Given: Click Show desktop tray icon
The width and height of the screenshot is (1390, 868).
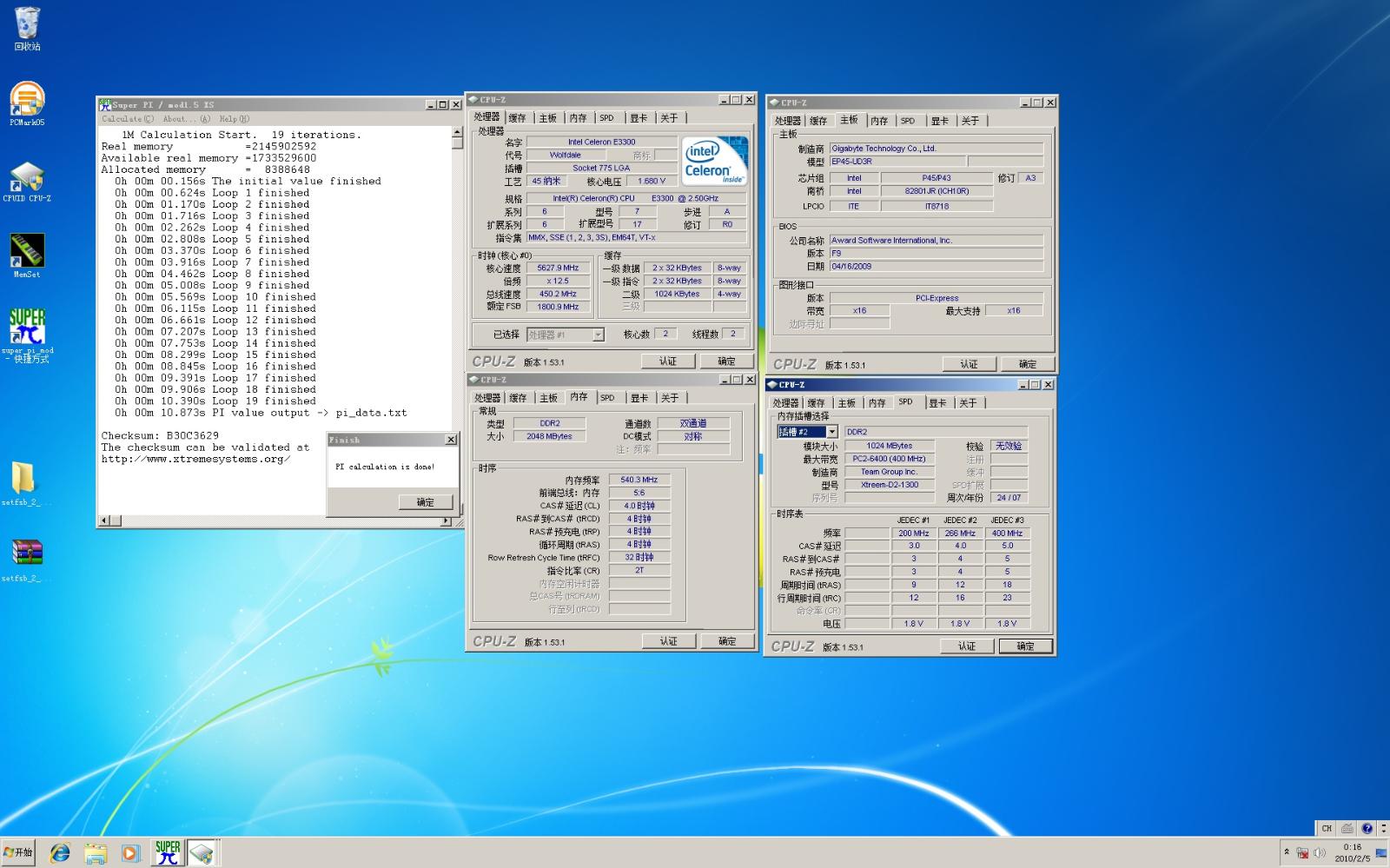Looking at the screenshot, I should (x=1381, y=853).
